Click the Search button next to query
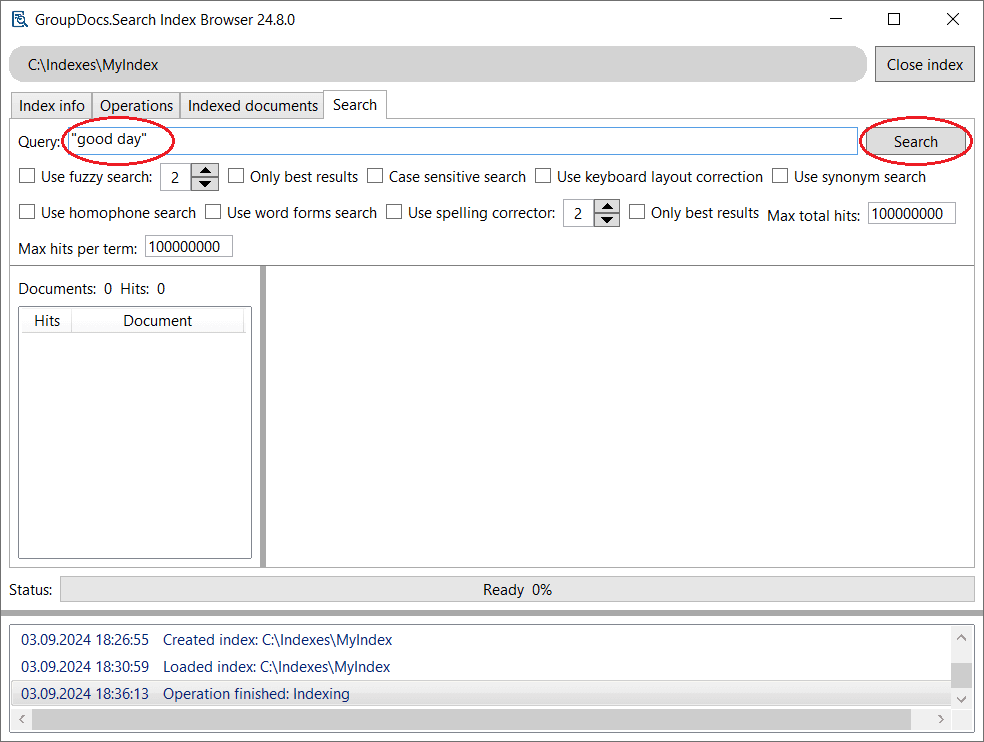 [916, 142]
